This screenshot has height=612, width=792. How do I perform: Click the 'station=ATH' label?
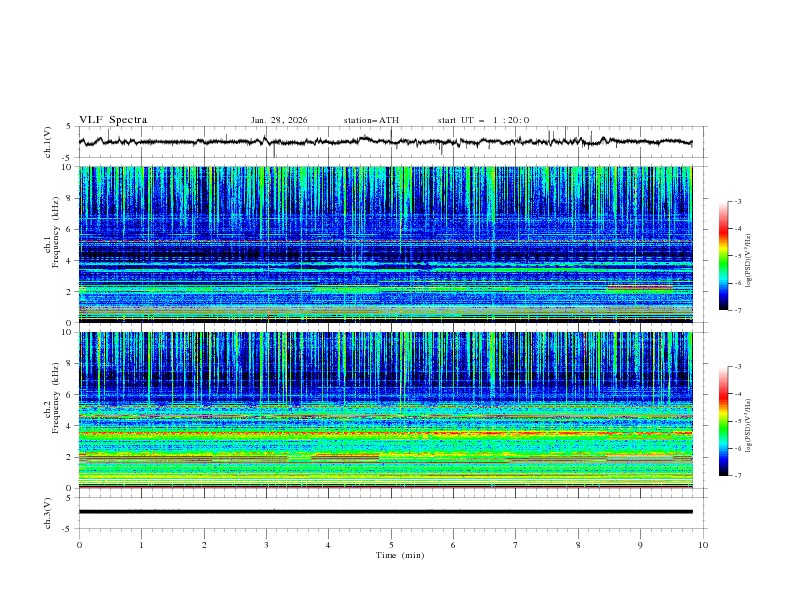(371, 120)
